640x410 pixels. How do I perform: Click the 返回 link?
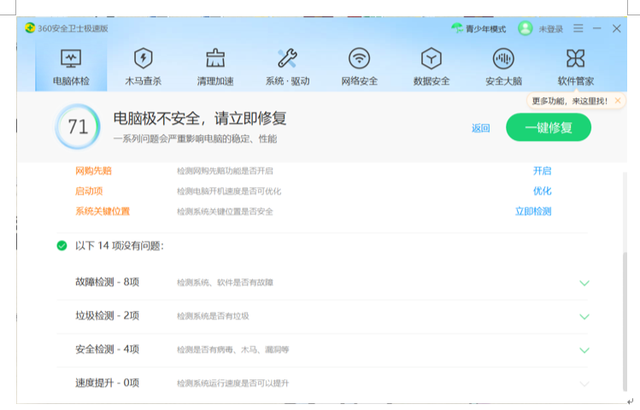[480, 128]
